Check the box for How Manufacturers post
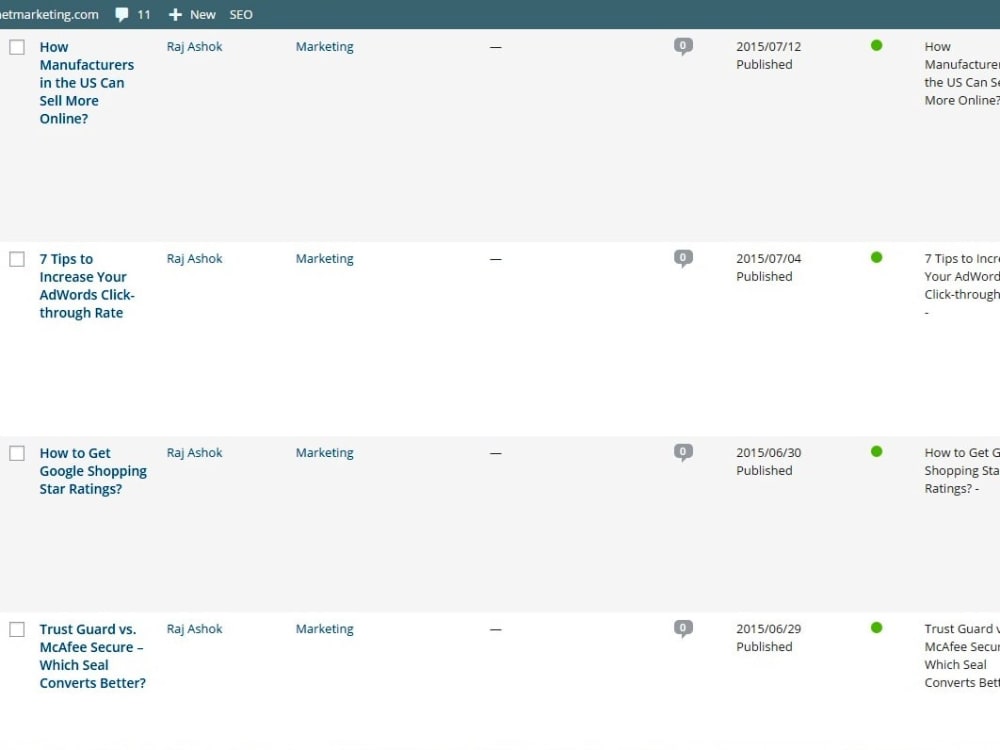Viewport: 1000px width, 750px height. [17, 47]
